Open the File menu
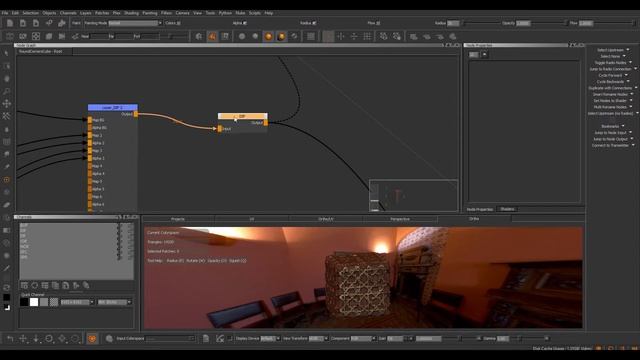This screenshot has width=640, height=360. point(5,13)
